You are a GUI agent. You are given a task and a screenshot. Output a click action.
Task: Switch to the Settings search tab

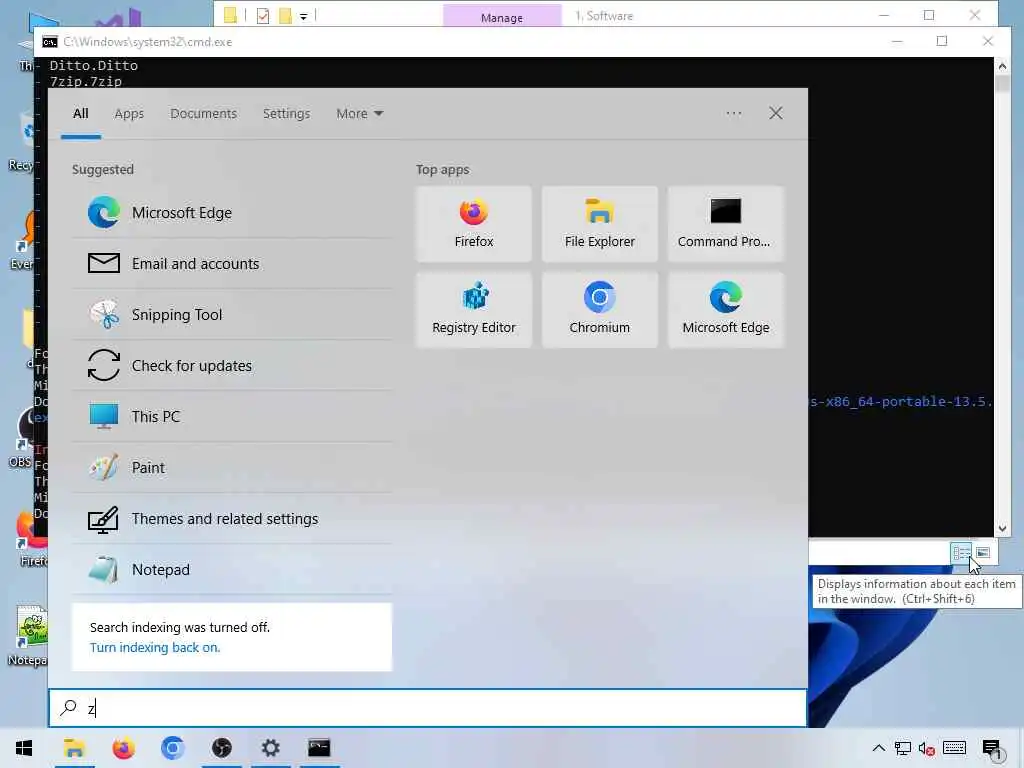tap(286, 114)
